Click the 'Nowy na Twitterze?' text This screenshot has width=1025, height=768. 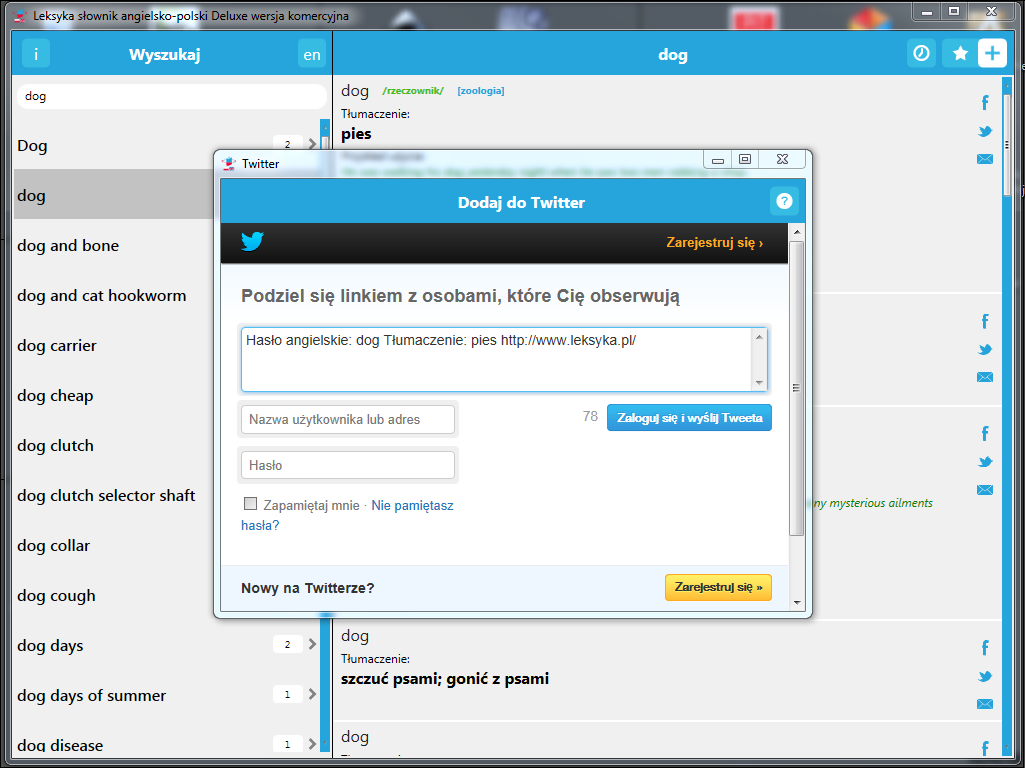click(x=308, y=588)
